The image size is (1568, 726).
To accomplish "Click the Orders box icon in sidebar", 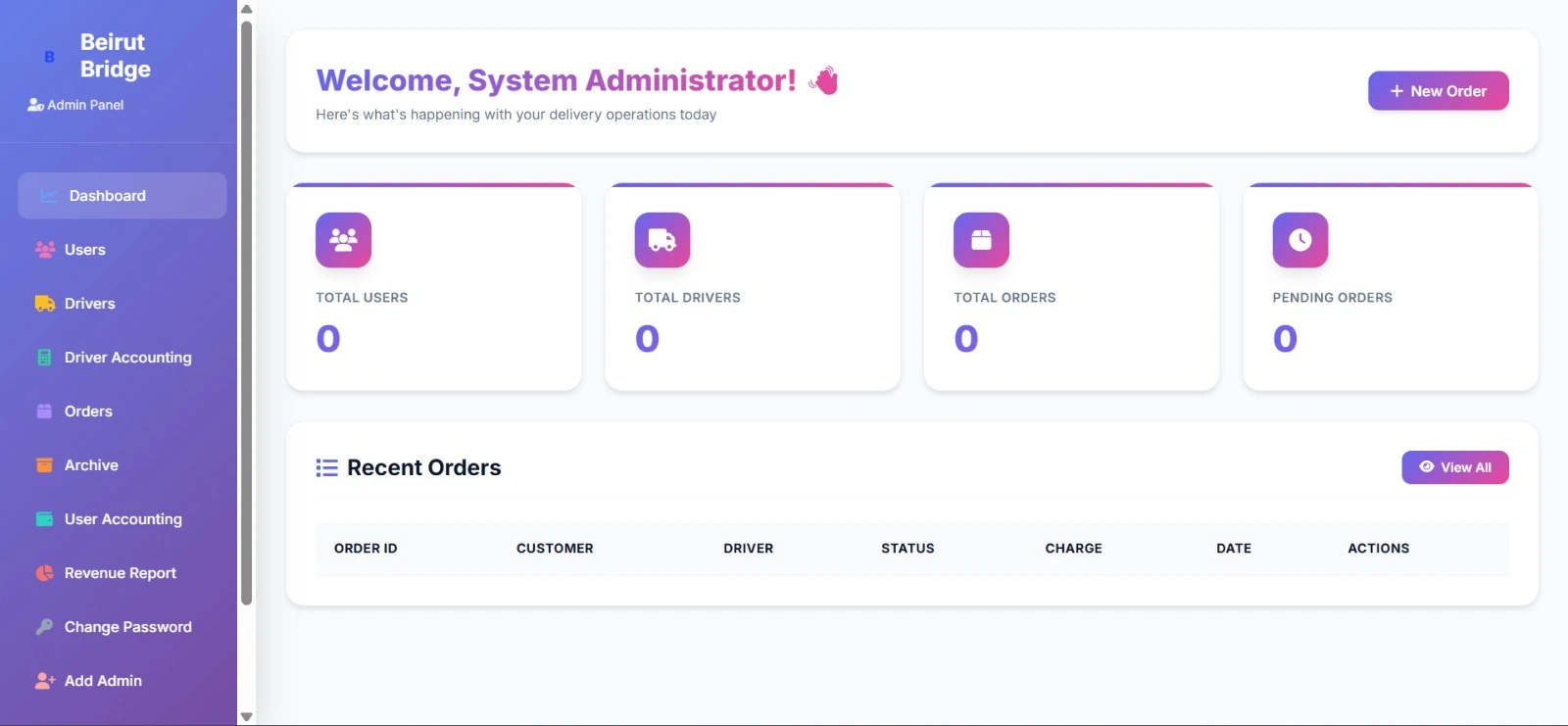I will pos(44,411).
